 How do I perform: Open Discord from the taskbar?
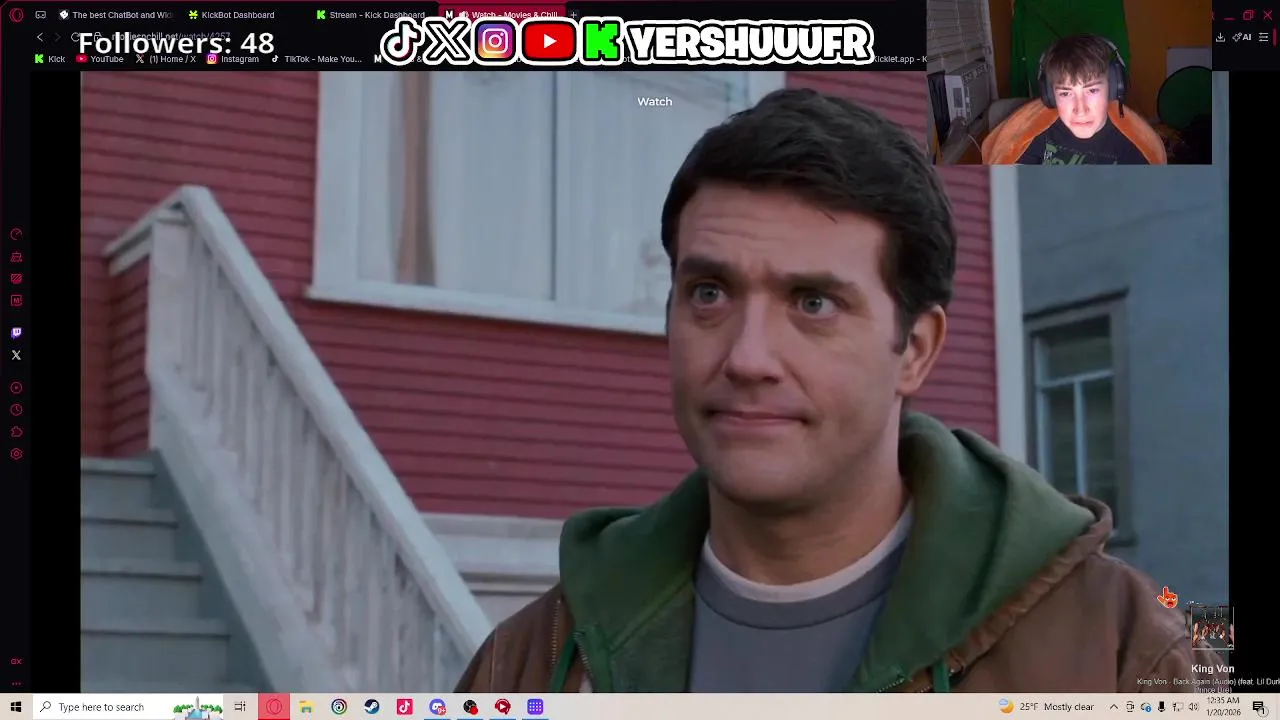(437, 707)
